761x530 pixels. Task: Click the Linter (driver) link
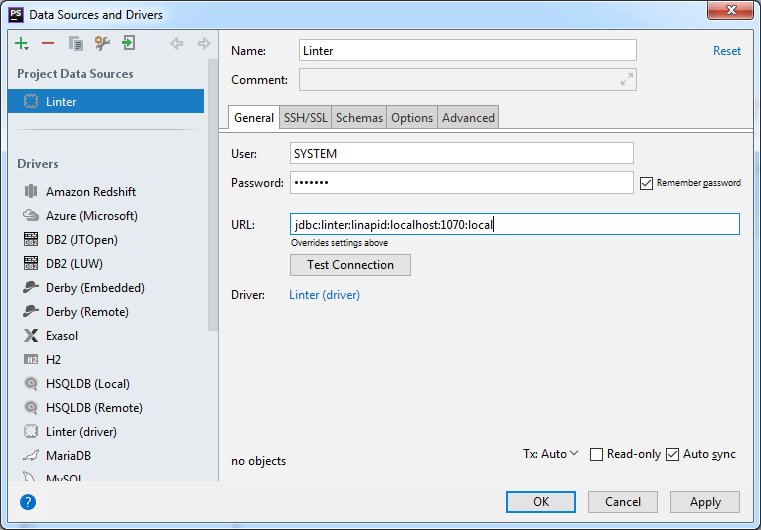click(x=324, y=295)
